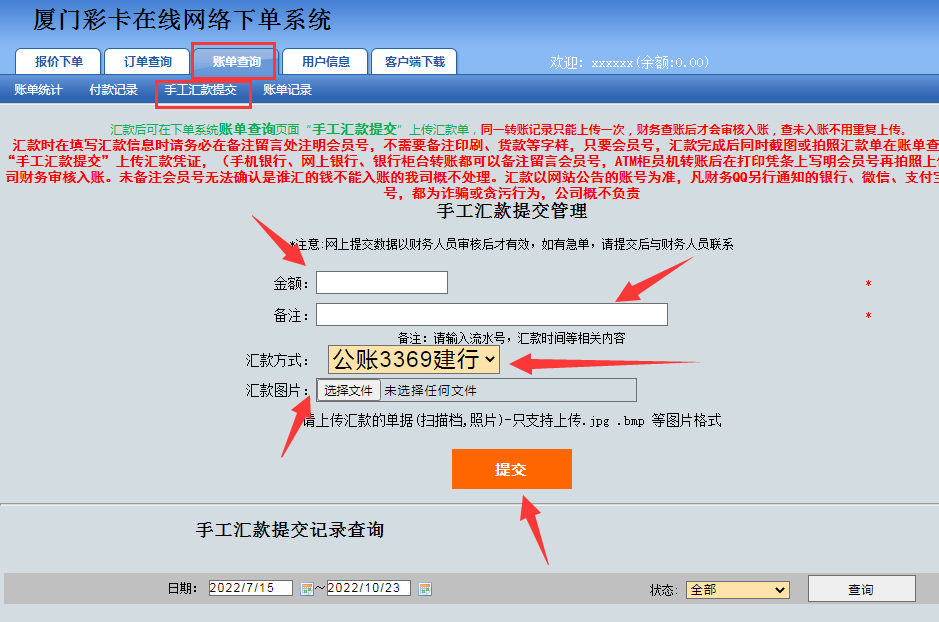
Task: Open the 账单统计 submenu item
Action: click(38, 90)
